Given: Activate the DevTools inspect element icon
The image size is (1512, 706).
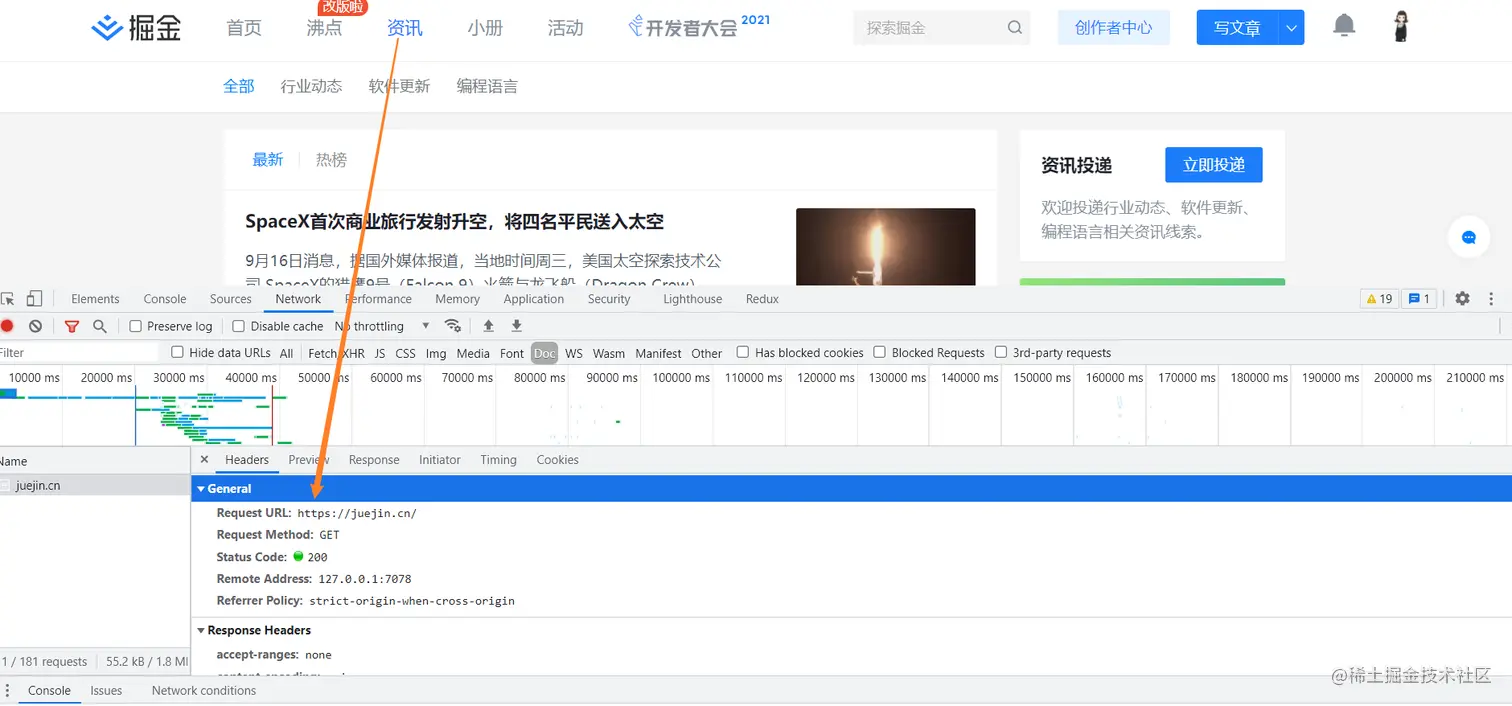Looking at the screenshot, I should click(8, 299).
